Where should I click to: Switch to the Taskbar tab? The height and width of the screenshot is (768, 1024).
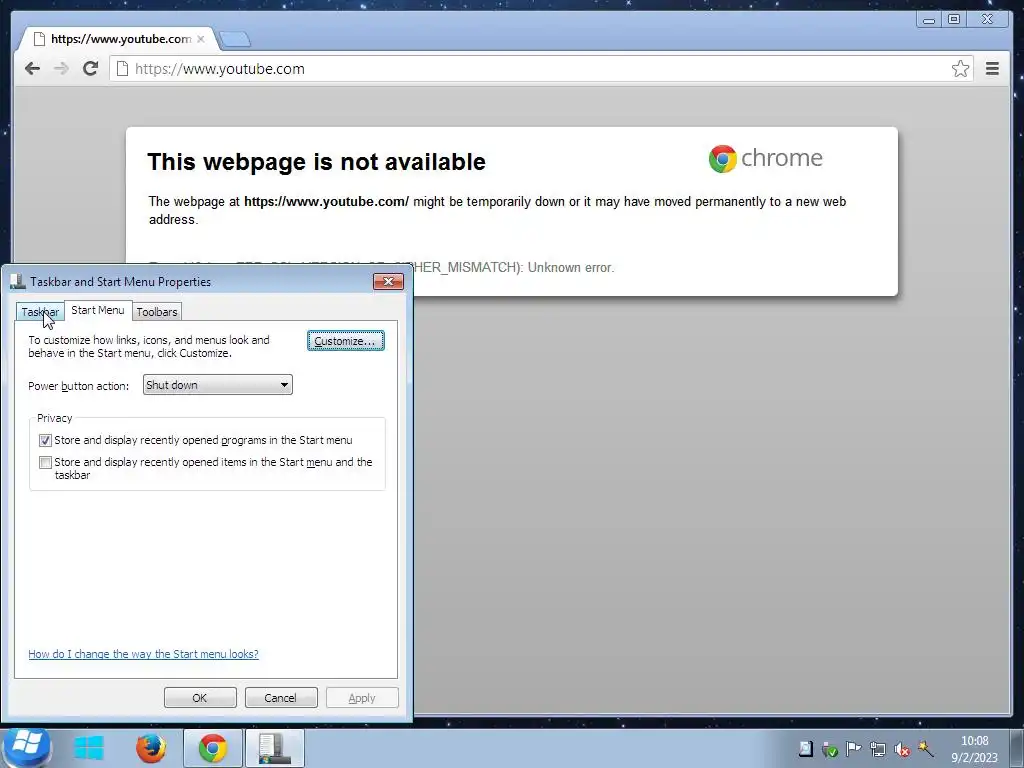pos(40,312)
